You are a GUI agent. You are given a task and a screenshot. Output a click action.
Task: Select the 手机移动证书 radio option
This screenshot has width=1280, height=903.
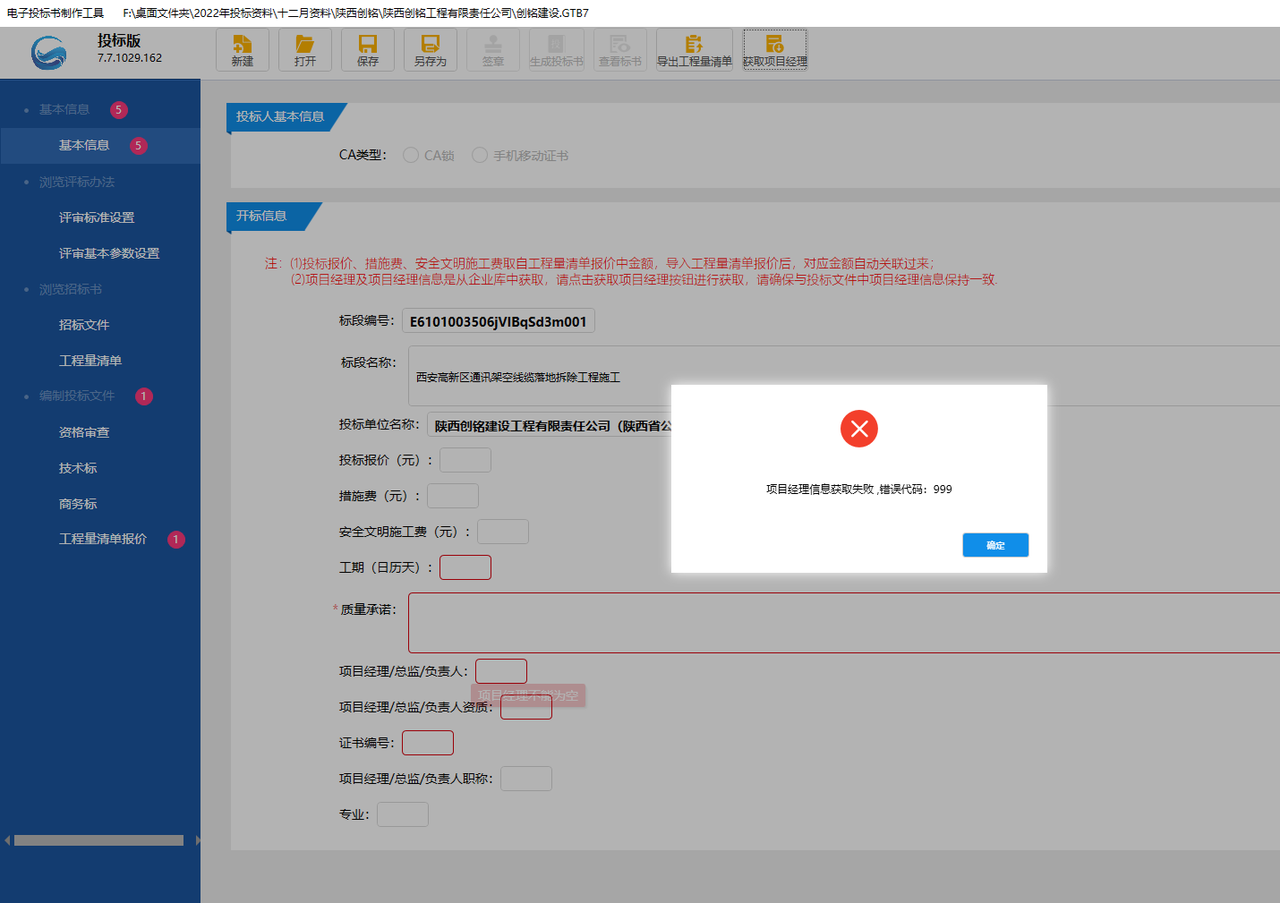click(x=480, y=155)
